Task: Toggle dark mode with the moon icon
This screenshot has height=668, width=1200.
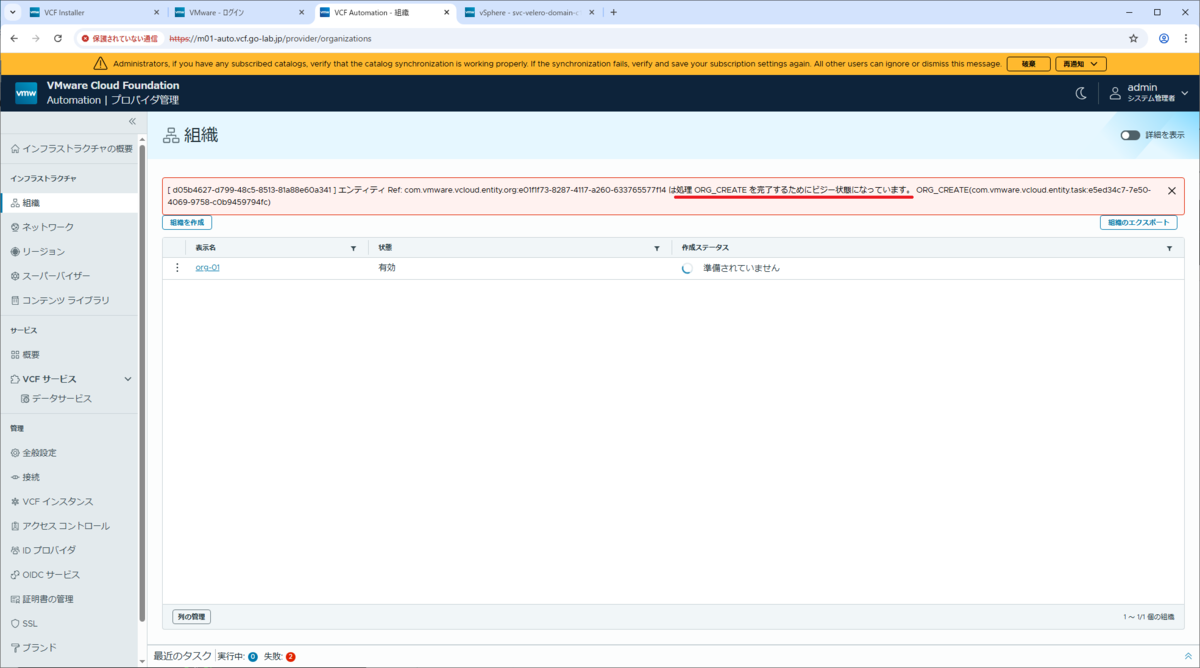Action: tap(1081, 93)
